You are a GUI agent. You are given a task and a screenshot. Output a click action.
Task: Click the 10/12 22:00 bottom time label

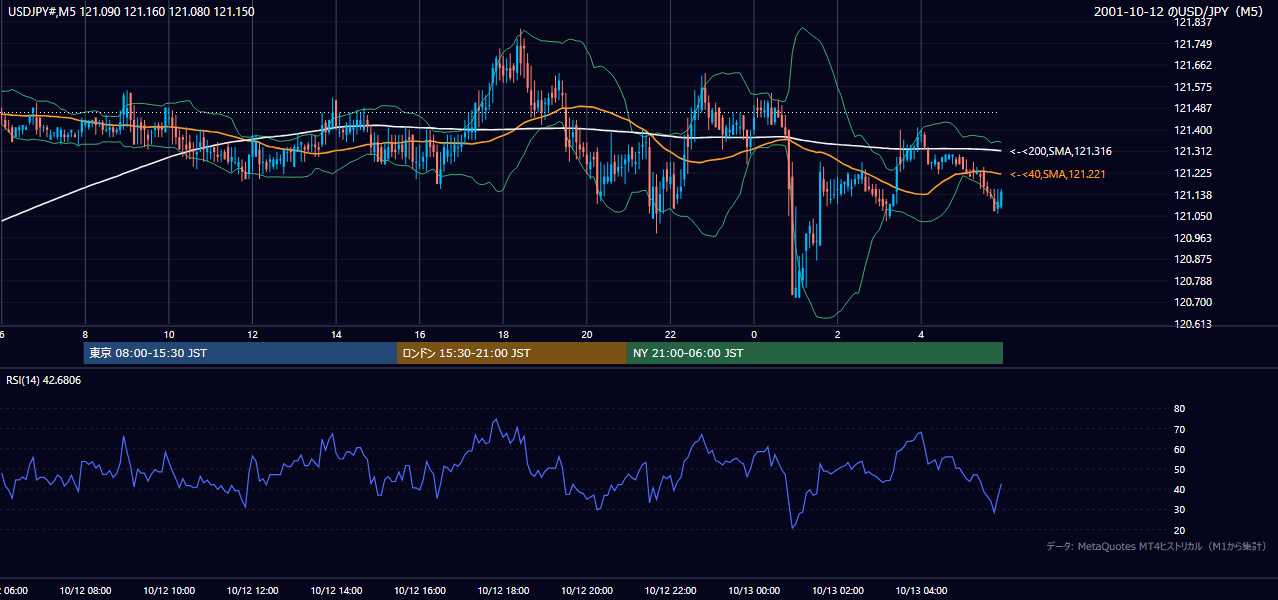pyautogui.click(x=671, y=590)
